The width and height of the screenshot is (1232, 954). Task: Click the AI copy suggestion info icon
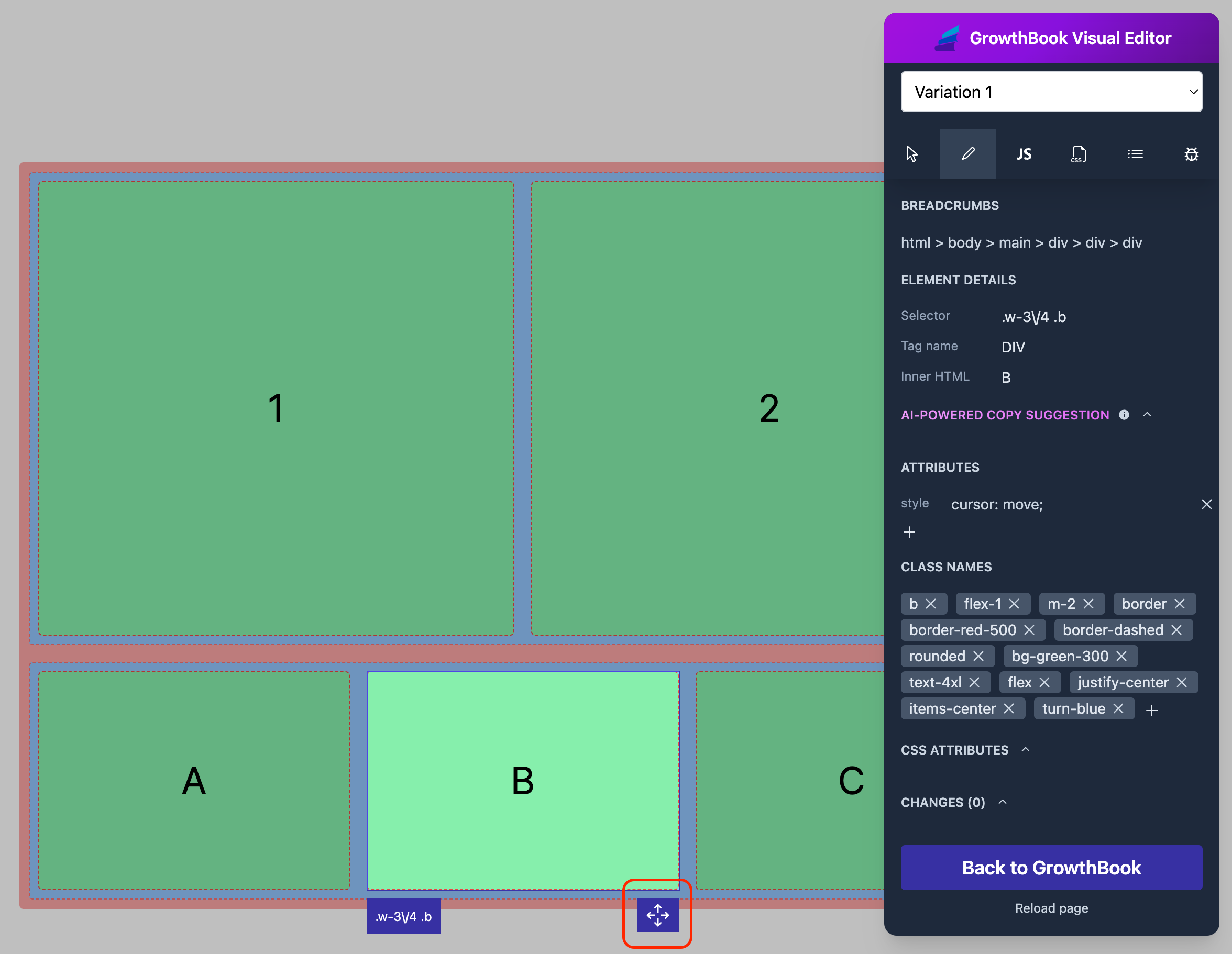point(1124,415)
